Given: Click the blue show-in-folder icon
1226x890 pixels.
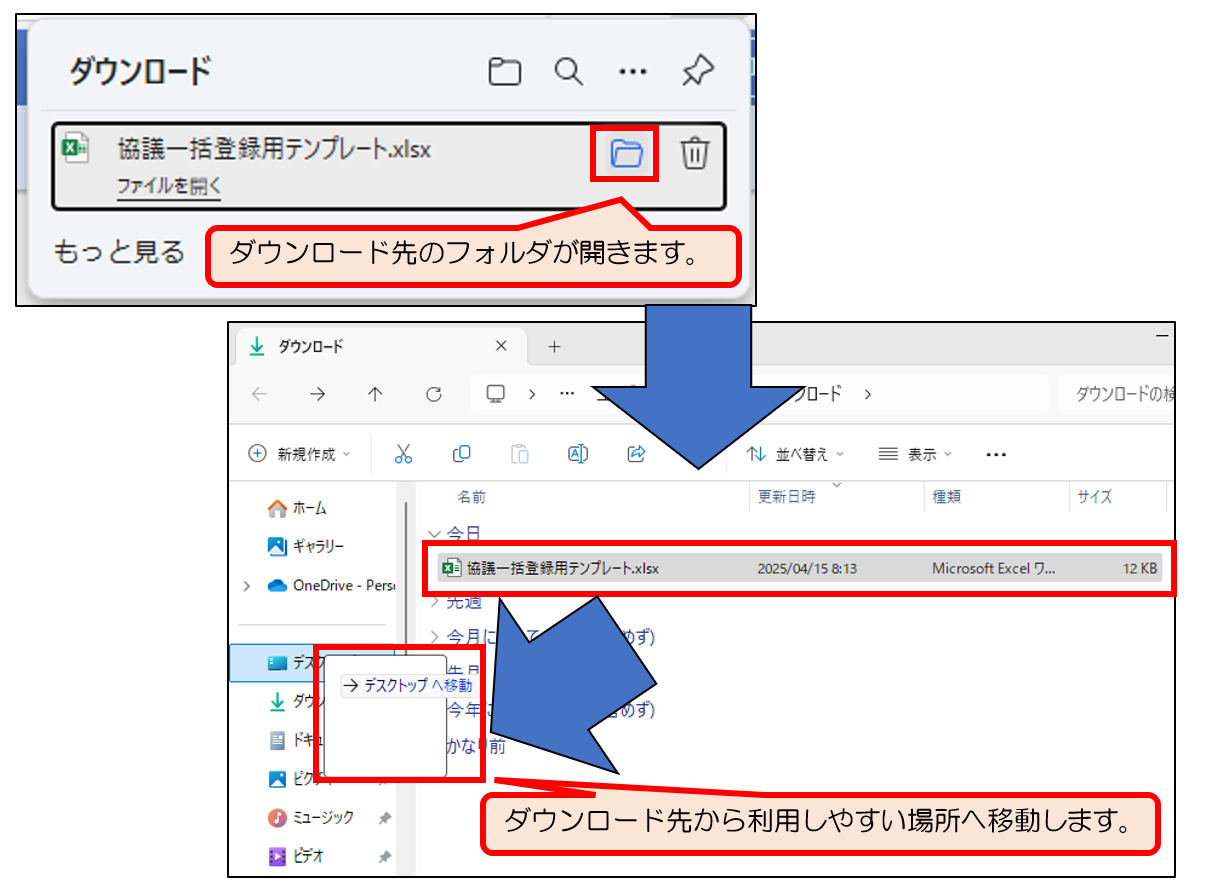Looking at the screenshot, I should tap(626, 153).
